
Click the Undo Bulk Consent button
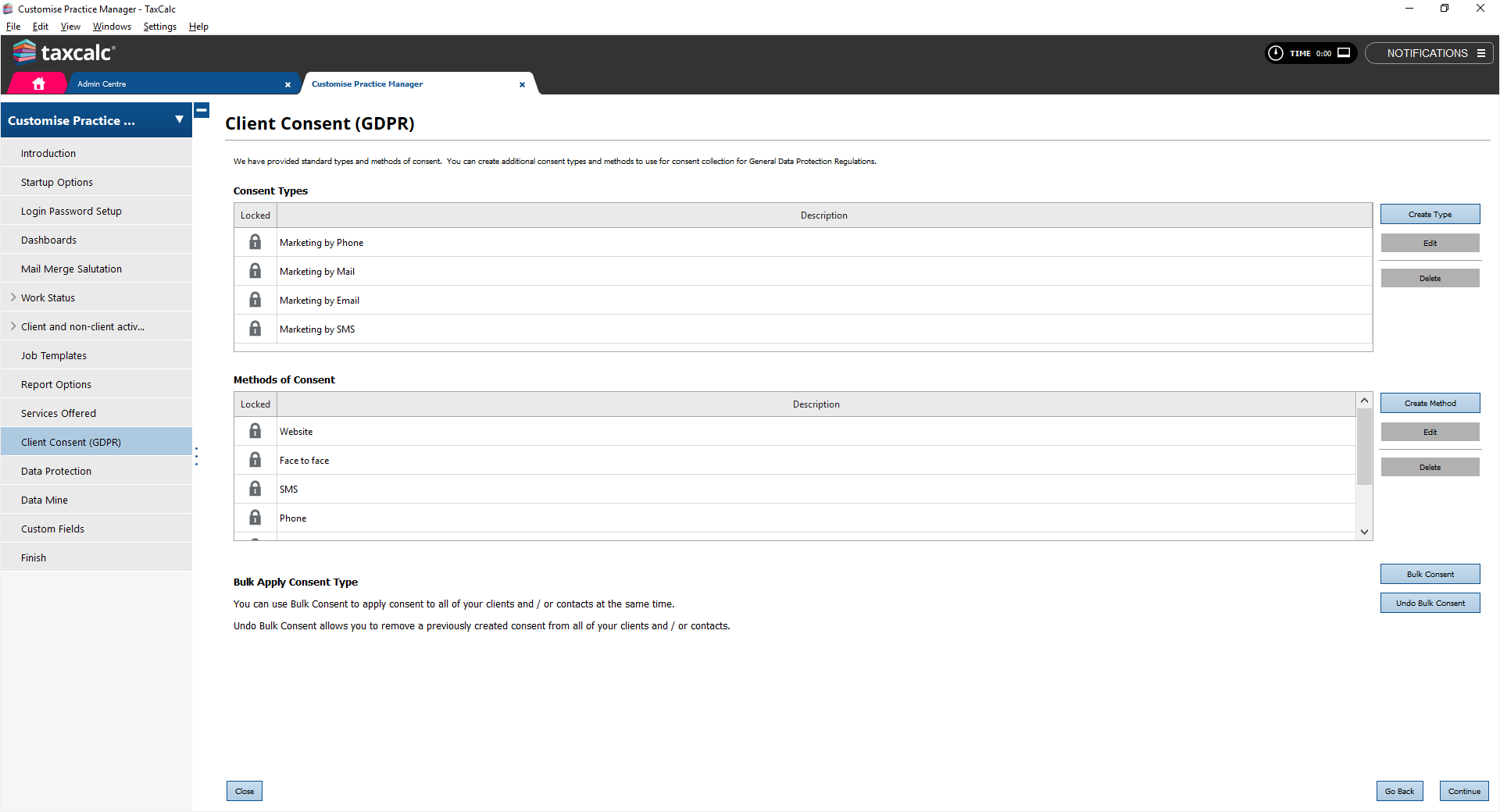pos(1429,603)
